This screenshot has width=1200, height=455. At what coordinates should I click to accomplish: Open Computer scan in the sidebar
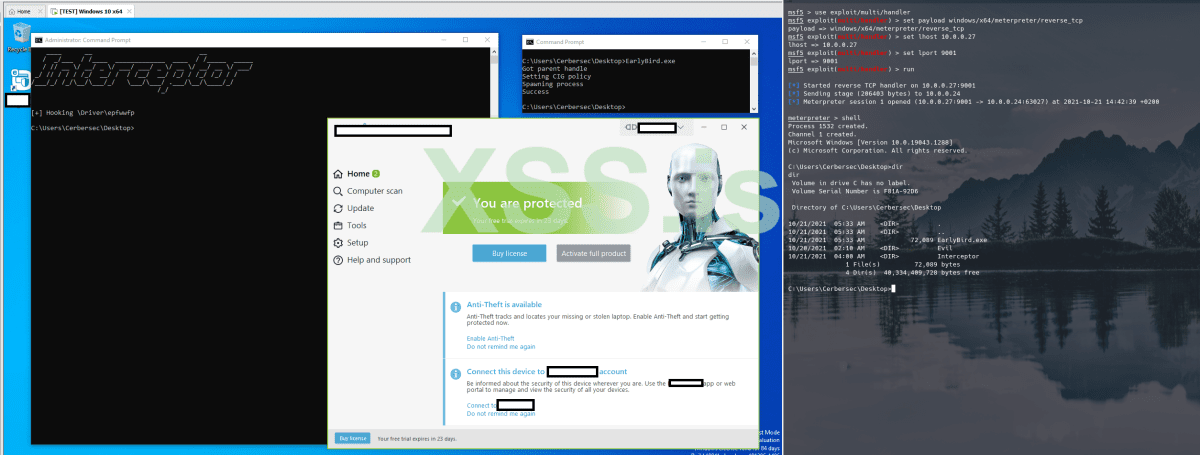click(x=368, y=191)
